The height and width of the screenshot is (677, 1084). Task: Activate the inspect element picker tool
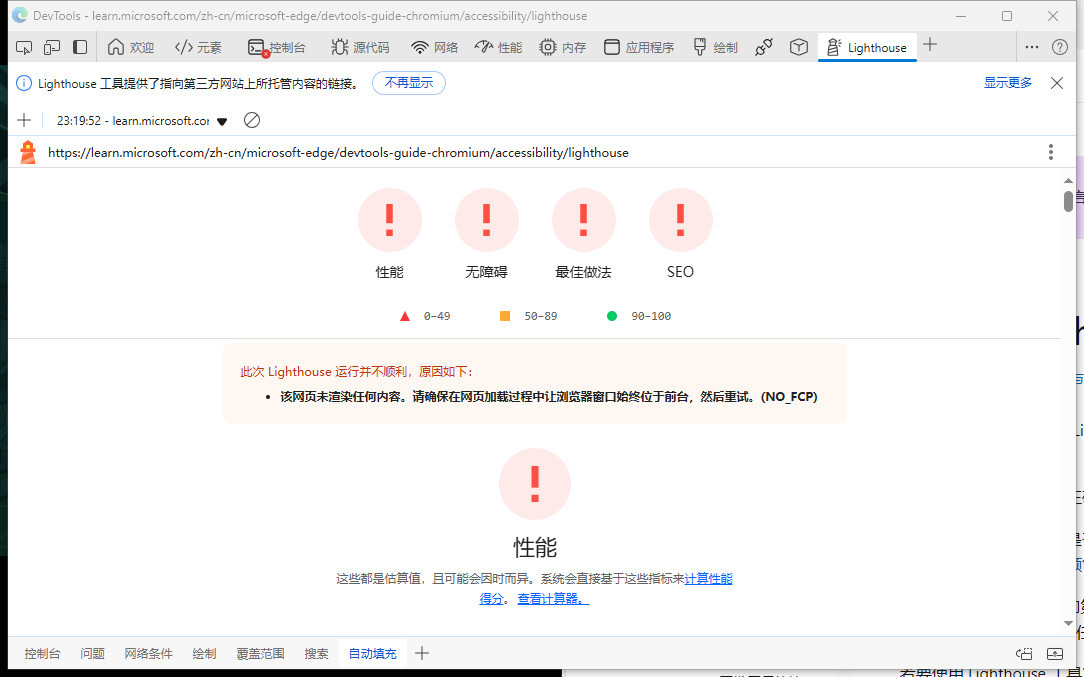coord(24,47)
